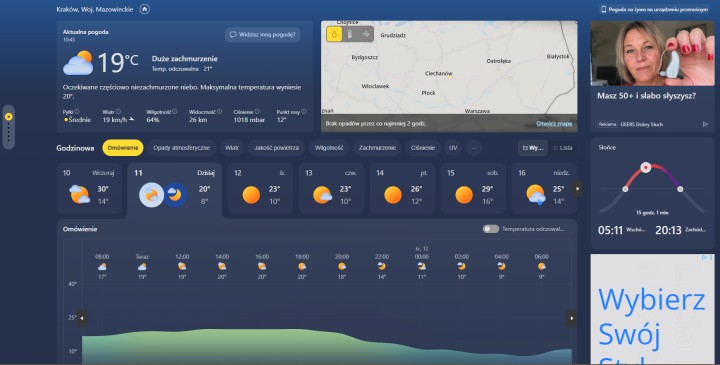Click 'Widzisz inną pogodę?' feedback button
Viewport: 720px width, 365px height.
pos(263,34)
